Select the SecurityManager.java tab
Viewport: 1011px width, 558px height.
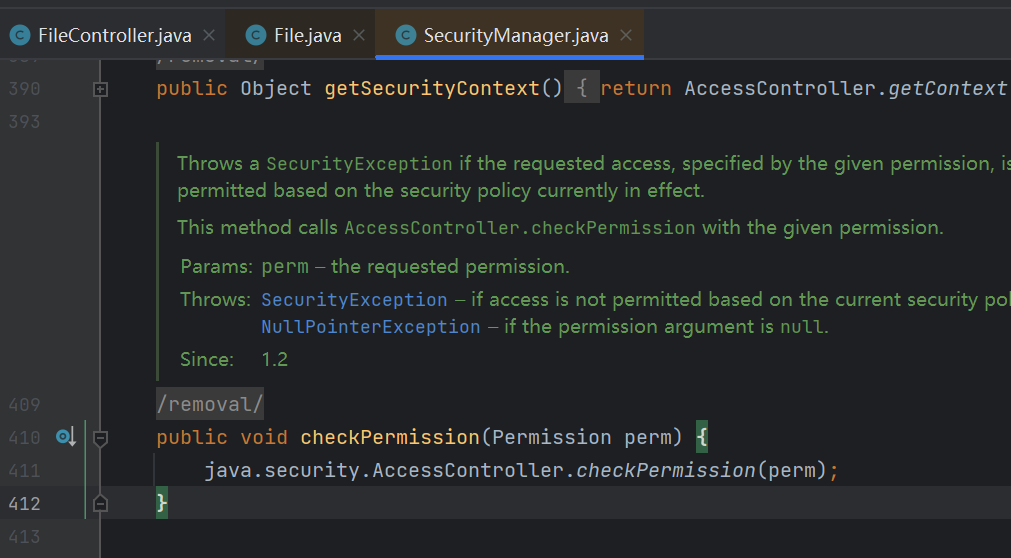point(516,35)
